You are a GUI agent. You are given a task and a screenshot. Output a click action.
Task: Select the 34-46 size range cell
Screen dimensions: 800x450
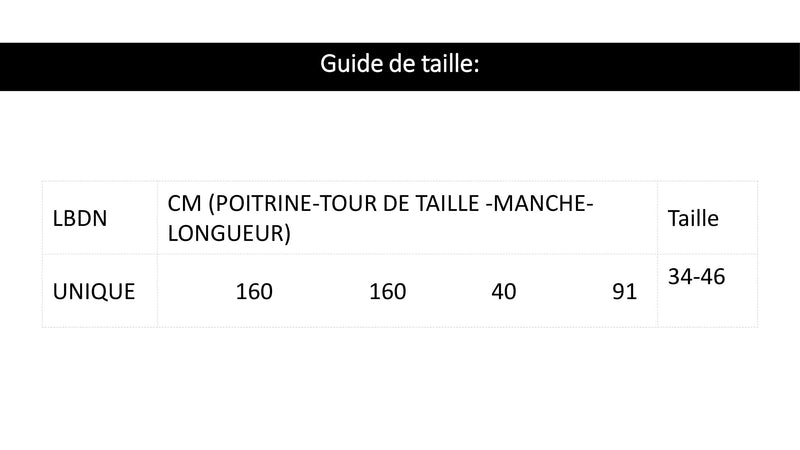pyautogui.click(x=696, y=277)
